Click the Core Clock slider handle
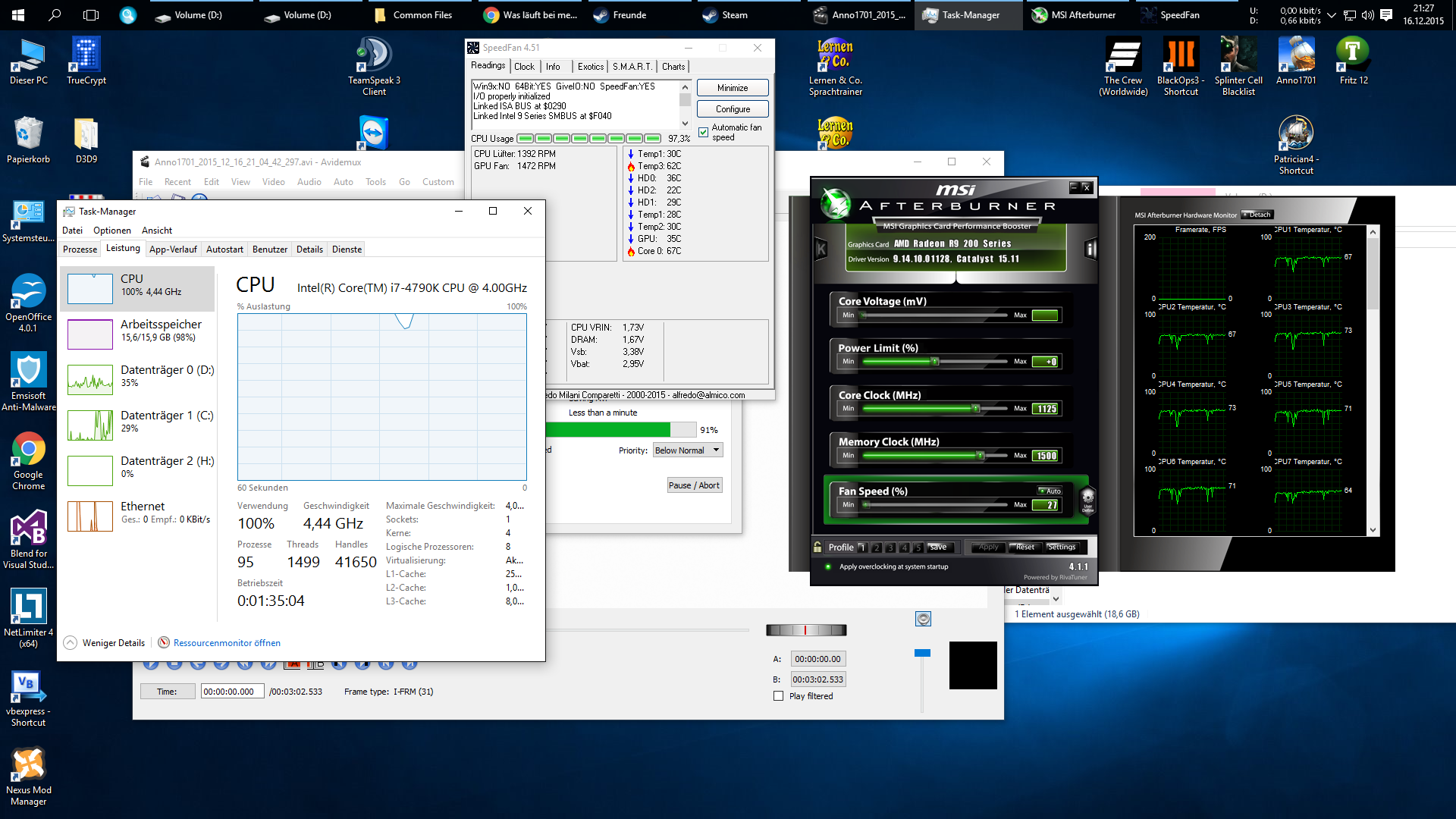The image size is (1456, 819). [976, 409]
